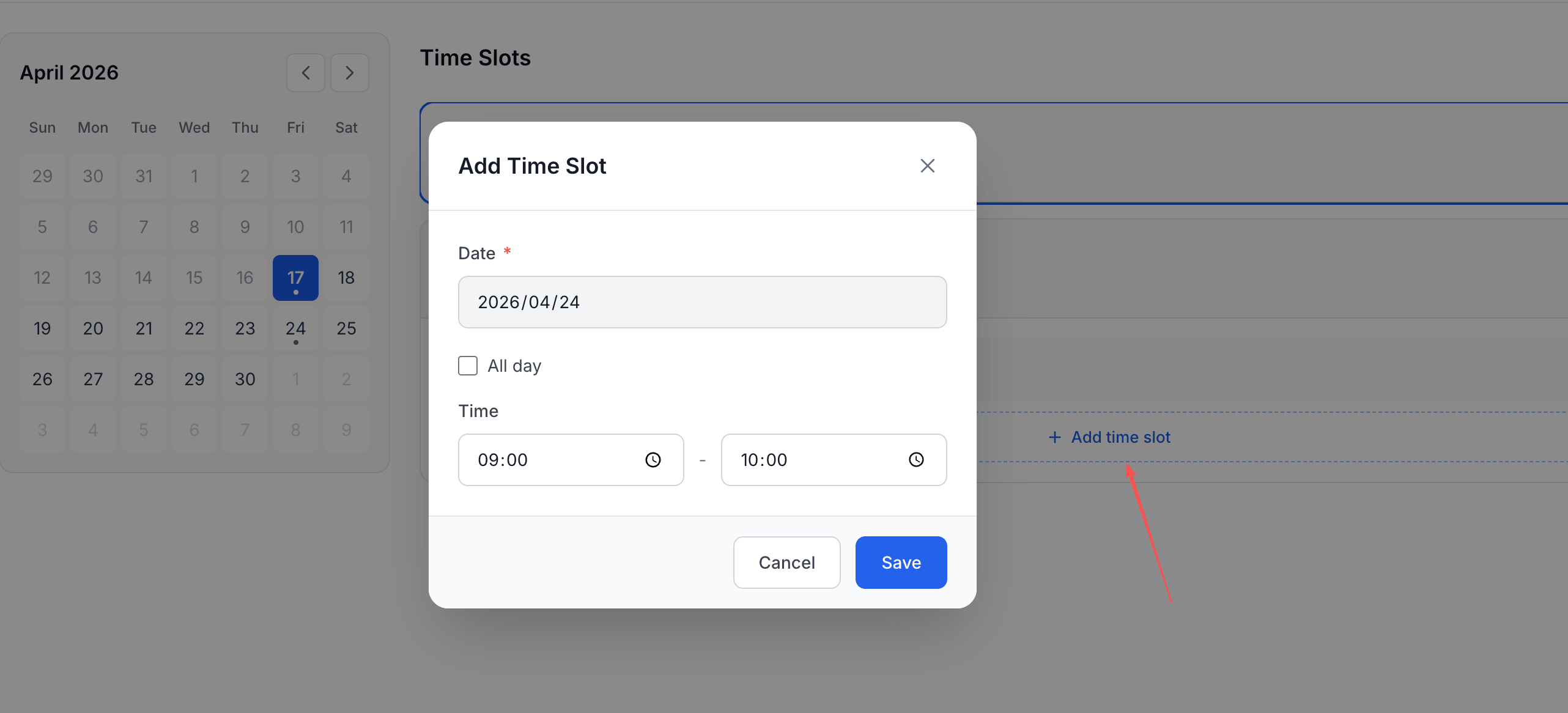Pick April 30 on the calendar
This screenshot has width=1568, height=713.
[245, 379]
